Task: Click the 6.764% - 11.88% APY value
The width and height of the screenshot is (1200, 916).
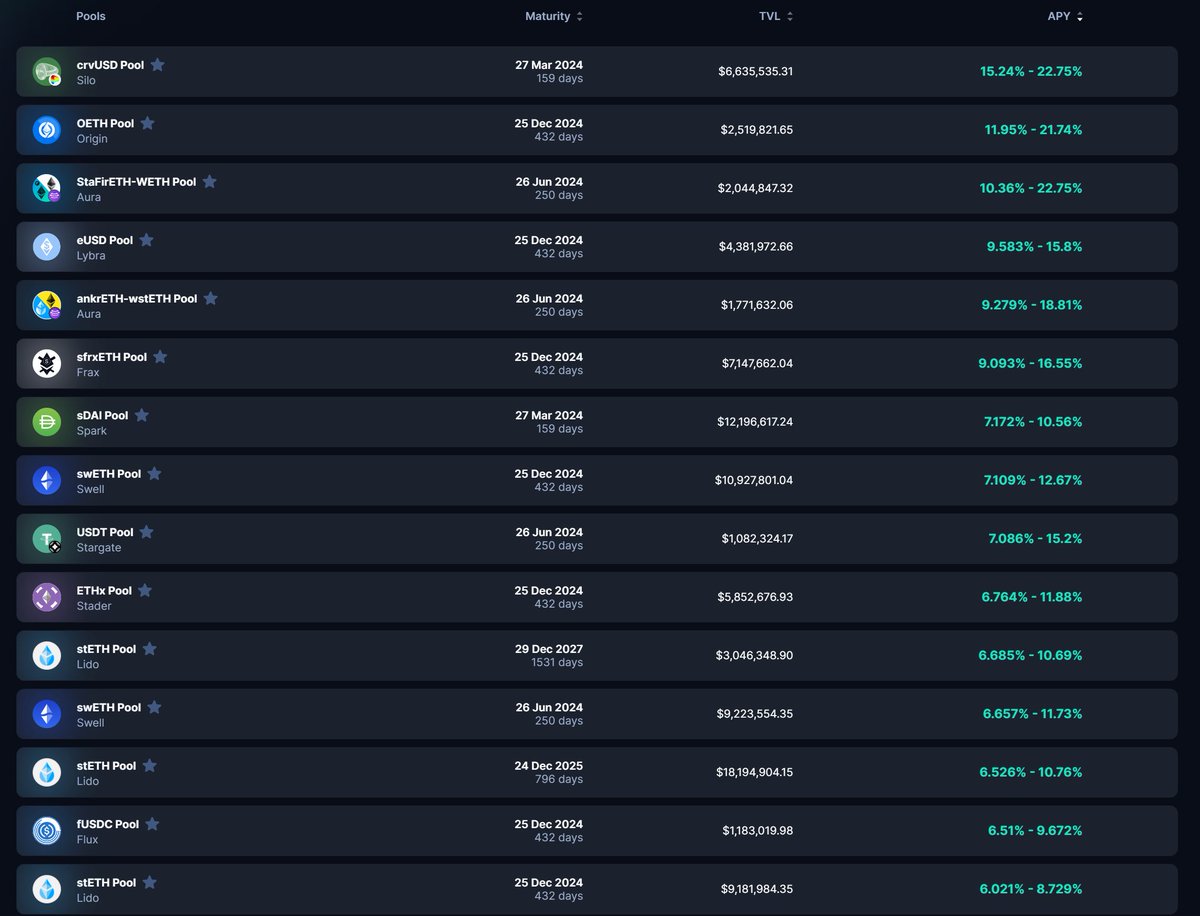Action: tap(1032, 597)
